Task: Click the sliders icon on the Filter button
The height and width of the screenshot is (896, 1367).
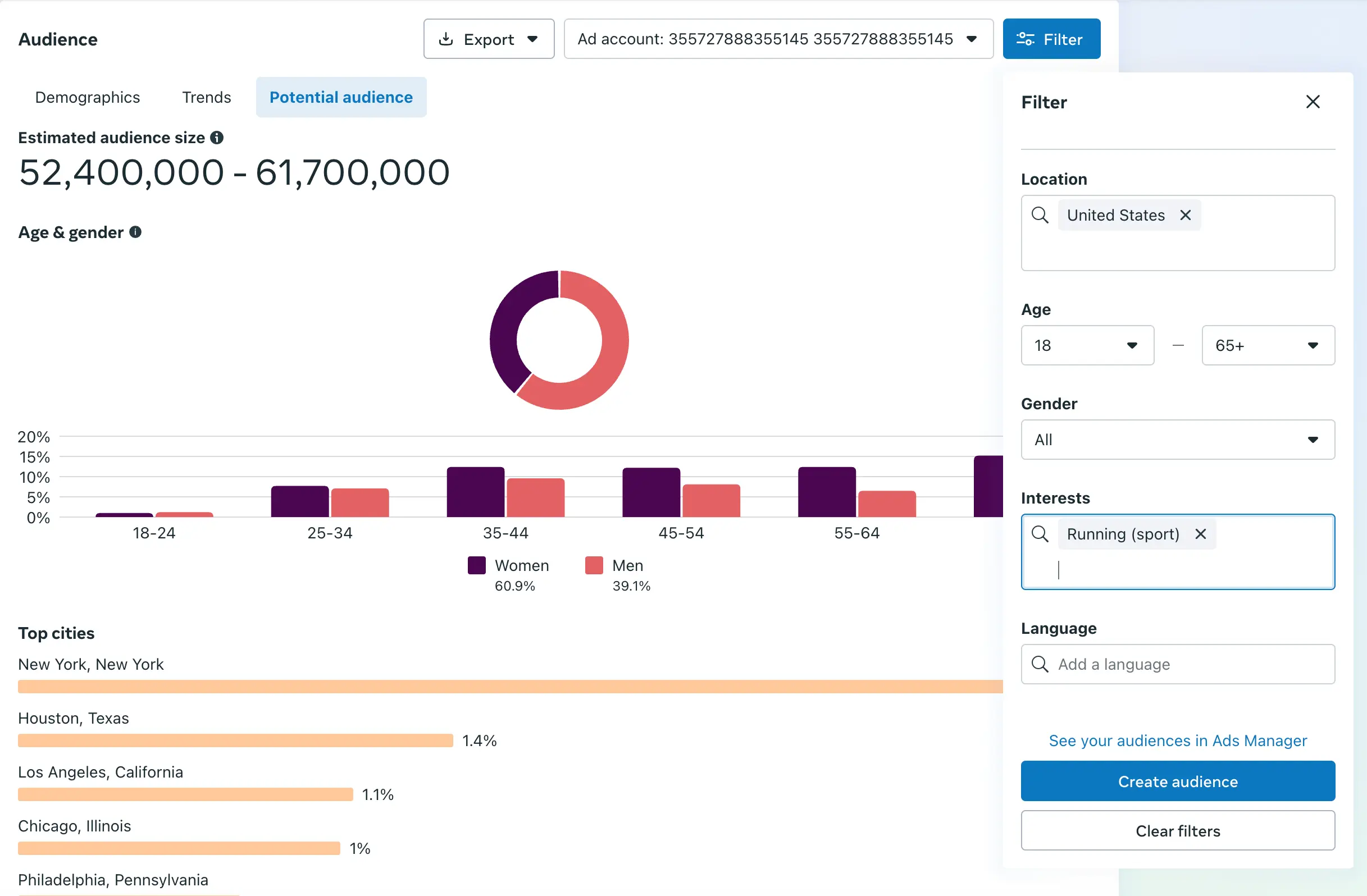Action: (1026, 39)
